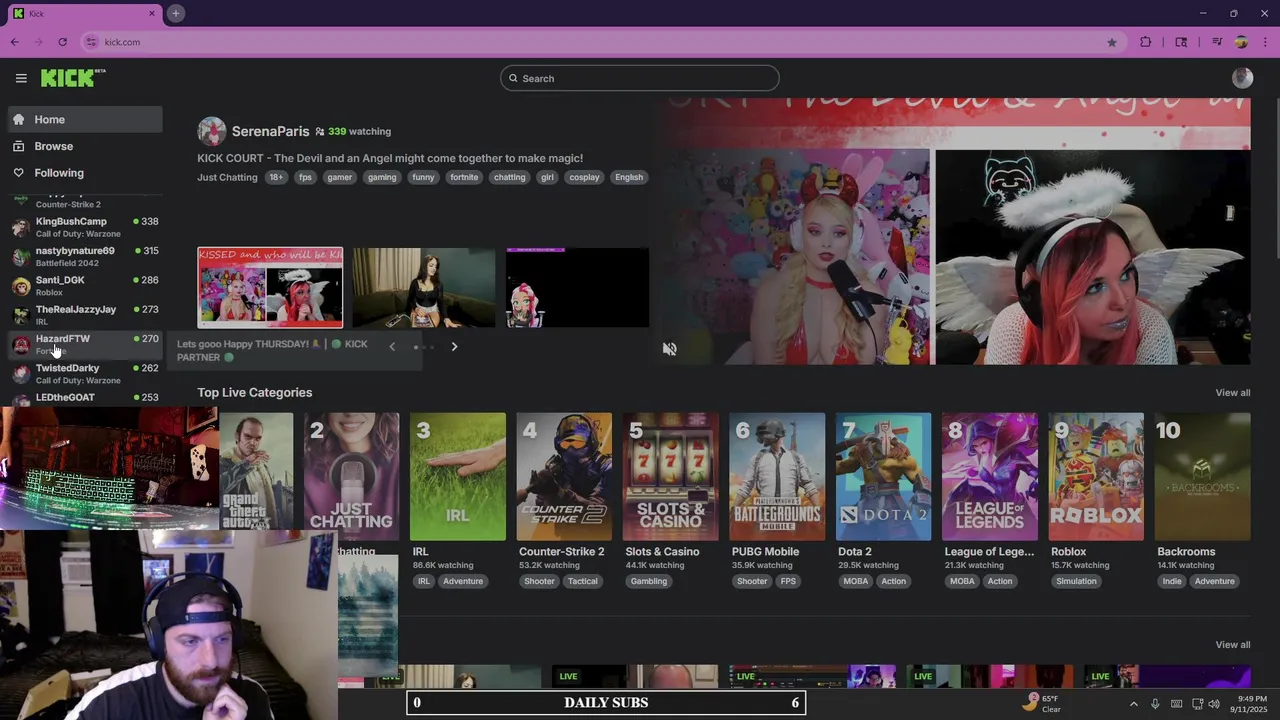Click the Gambling tag under Slots & Casino
The height and width of the screenshot is (720, 1280).
tap(649, 581)
